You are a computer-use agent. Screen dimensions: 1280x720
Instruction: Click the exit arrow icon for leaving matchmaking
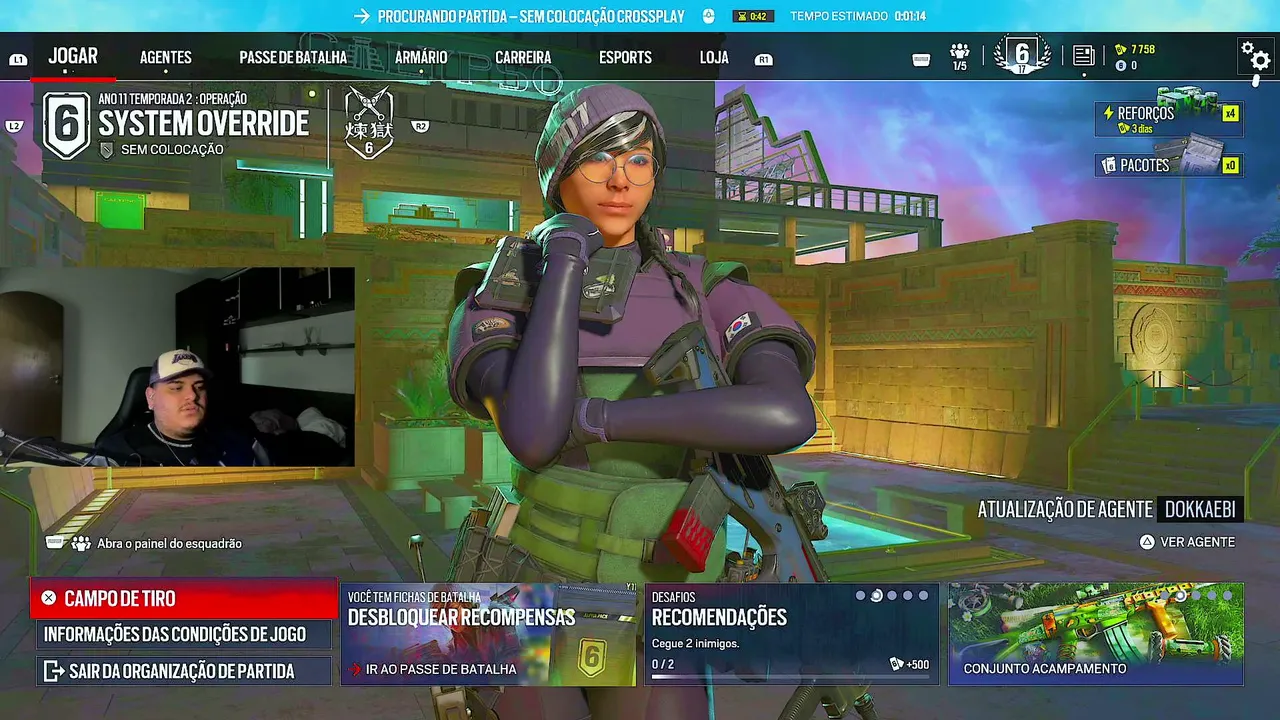click(52, 670)
